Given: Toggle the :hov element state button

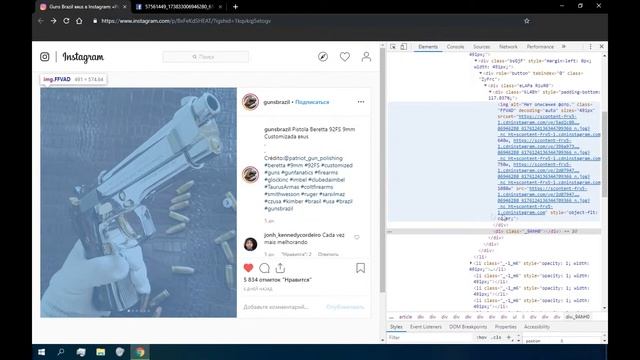Looking at the screenshot, I should 482,338.
